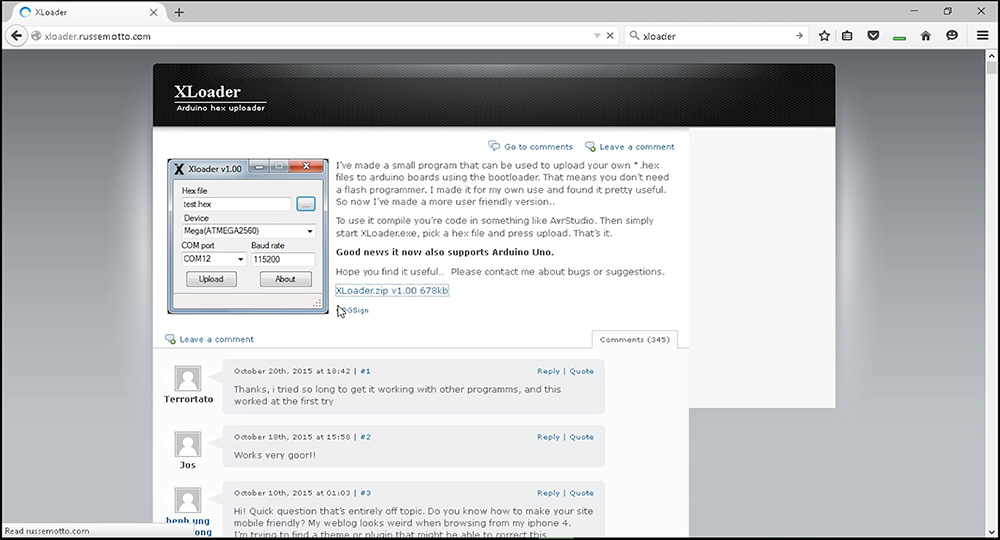The image size is (1000, 540).
Task: Open comment permalink #1
Action: coord(365,371)
